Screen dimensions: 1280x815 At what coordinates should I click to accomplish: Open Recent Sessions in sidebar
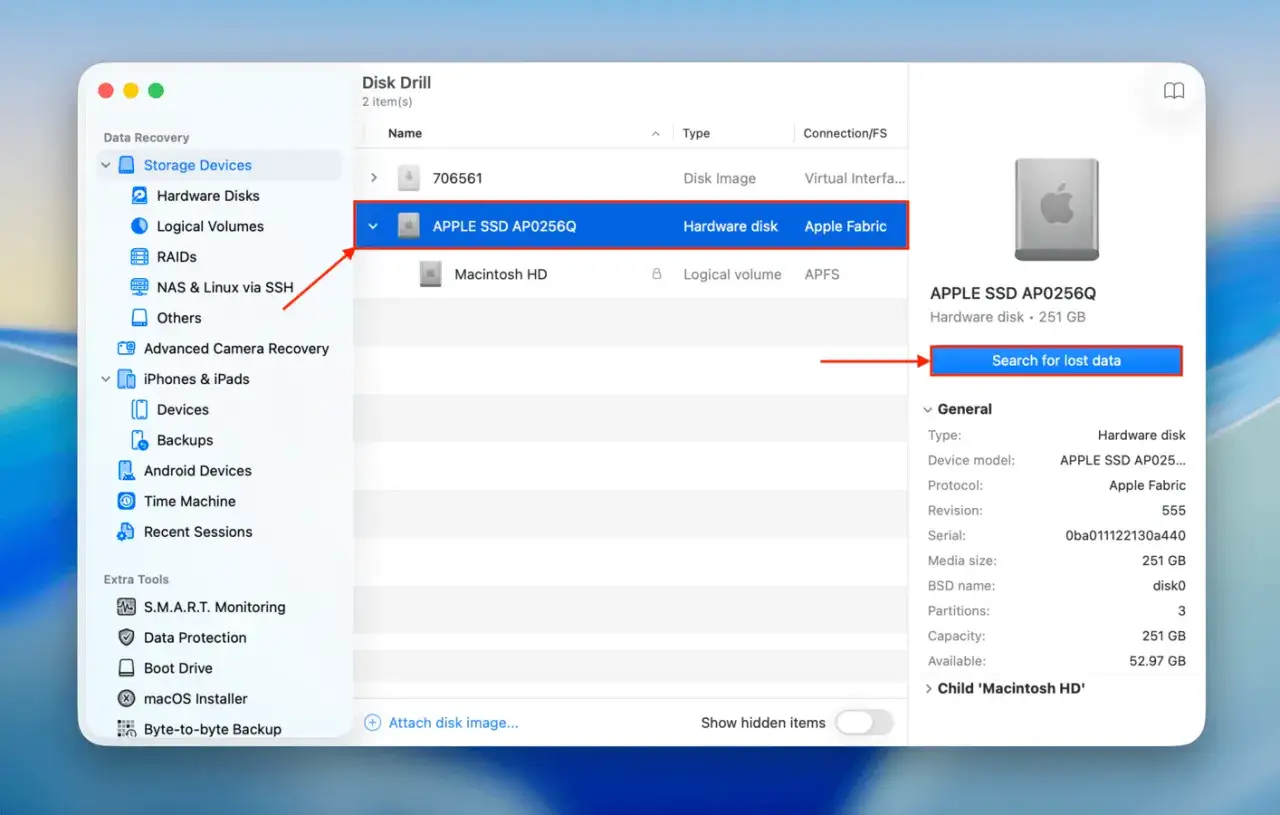coord(198,532)
